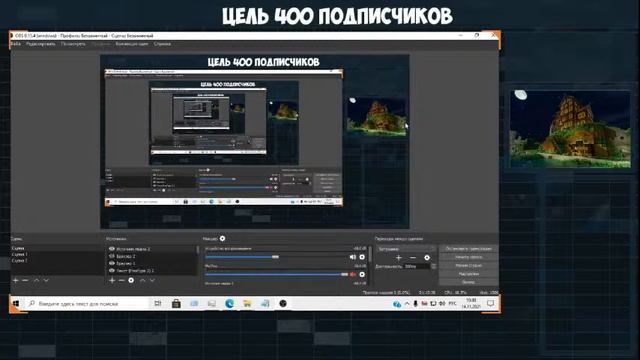Remove scene transition with minus icon

click(x=413, y=258)
